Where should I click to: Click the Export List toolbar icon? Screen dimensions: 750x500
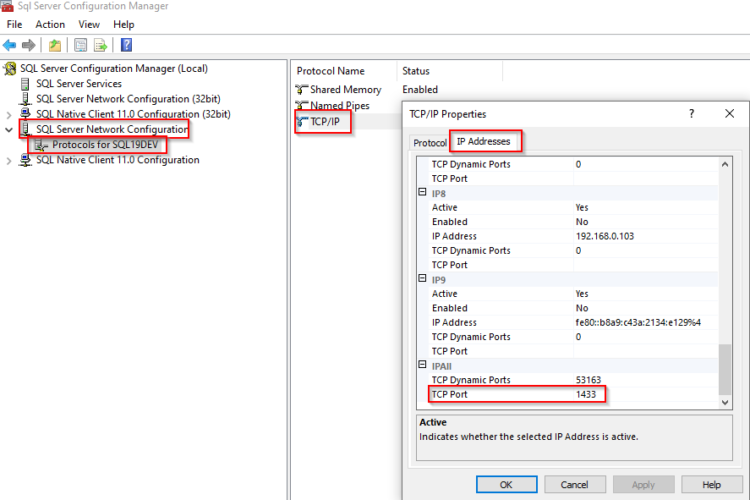(x=100, y=45)
